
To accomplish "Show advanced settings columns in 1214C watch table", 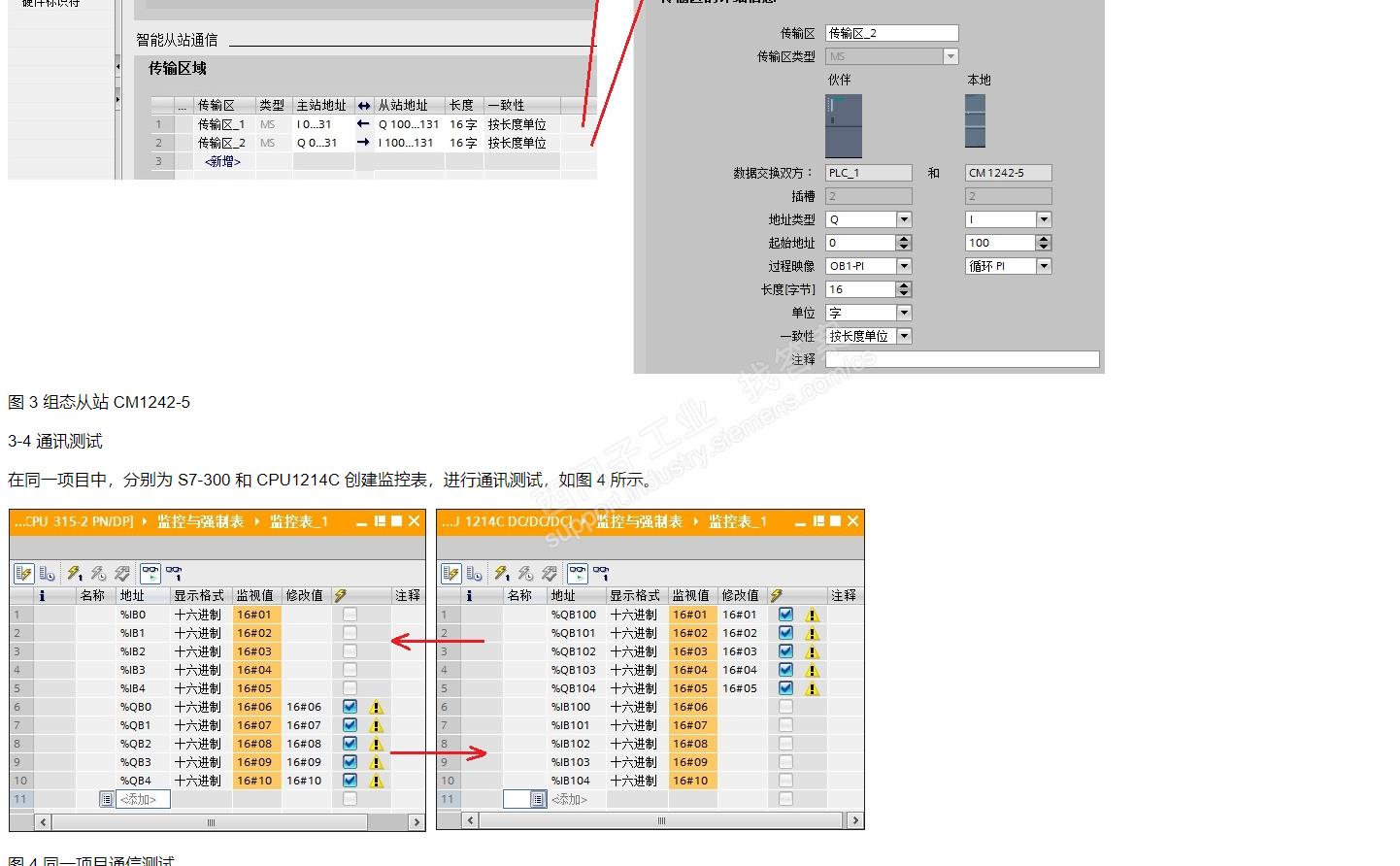I will (474, 574).
